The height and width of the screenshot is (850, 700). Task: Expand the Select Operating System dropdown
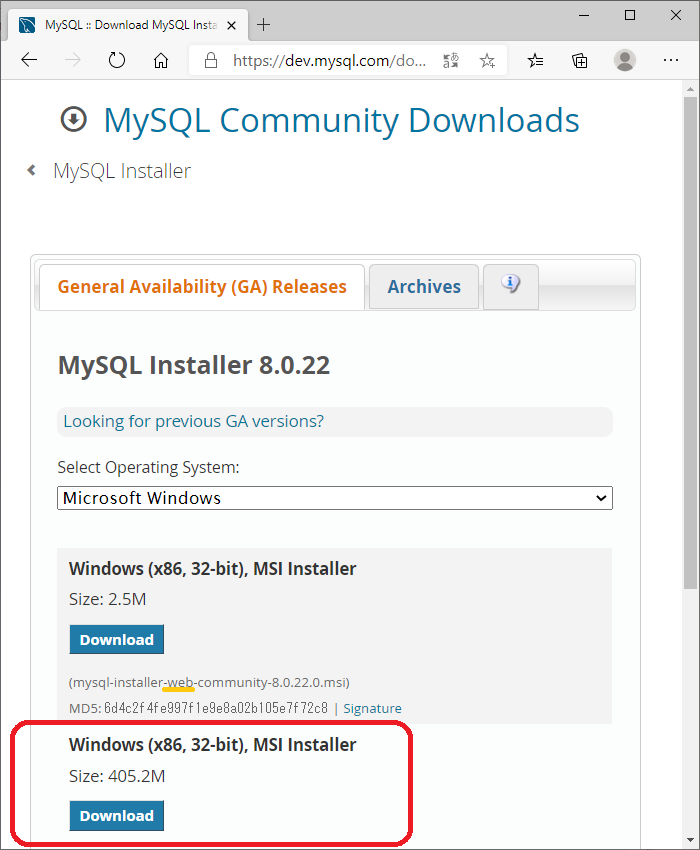click(x=334, y=498)
